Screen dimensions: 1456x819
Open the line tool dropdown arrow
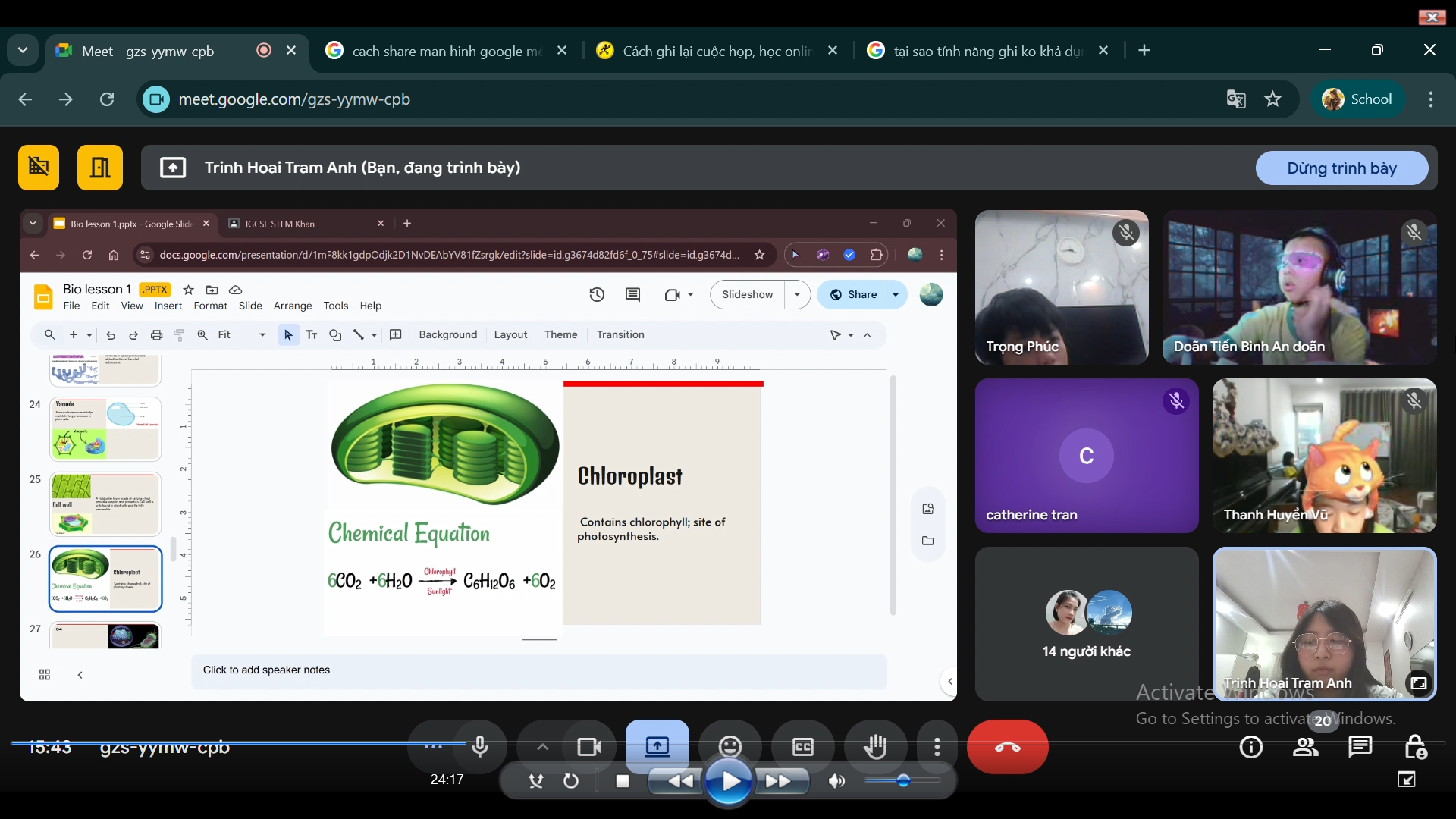tap(374, 335)
